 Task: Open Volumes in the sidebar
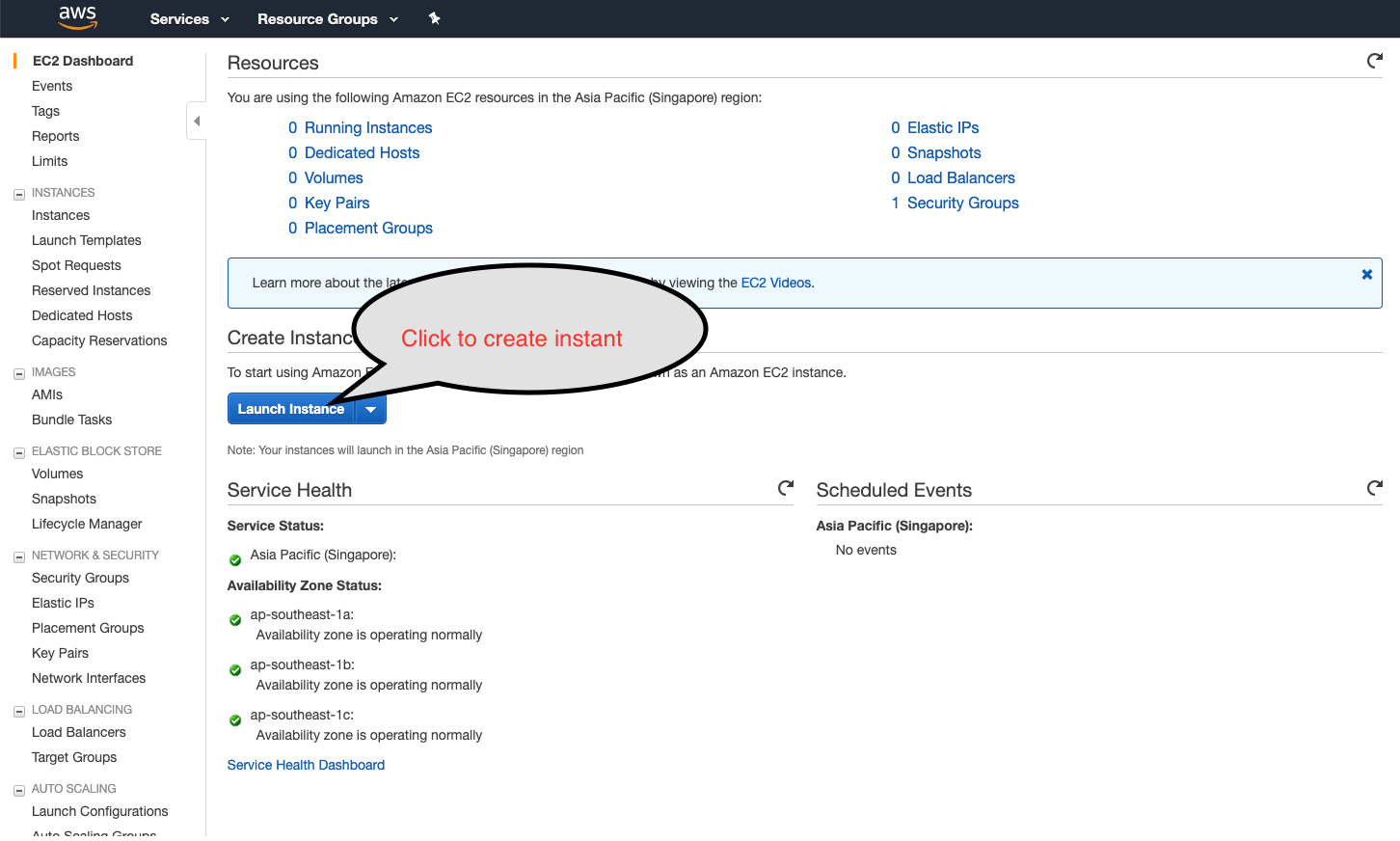coord(58,474)
